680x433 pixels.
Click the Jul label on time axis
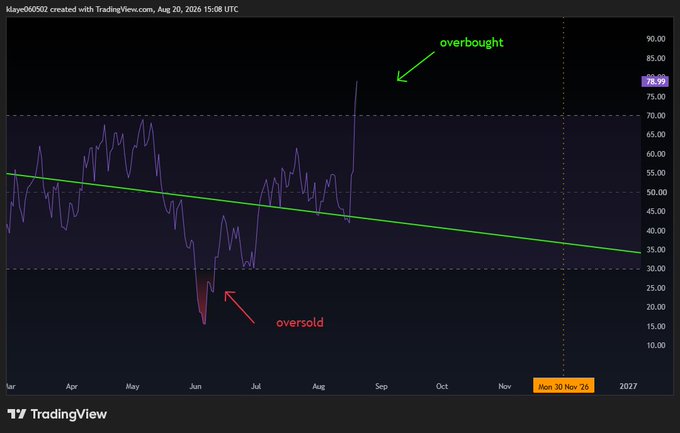(256, 386)
